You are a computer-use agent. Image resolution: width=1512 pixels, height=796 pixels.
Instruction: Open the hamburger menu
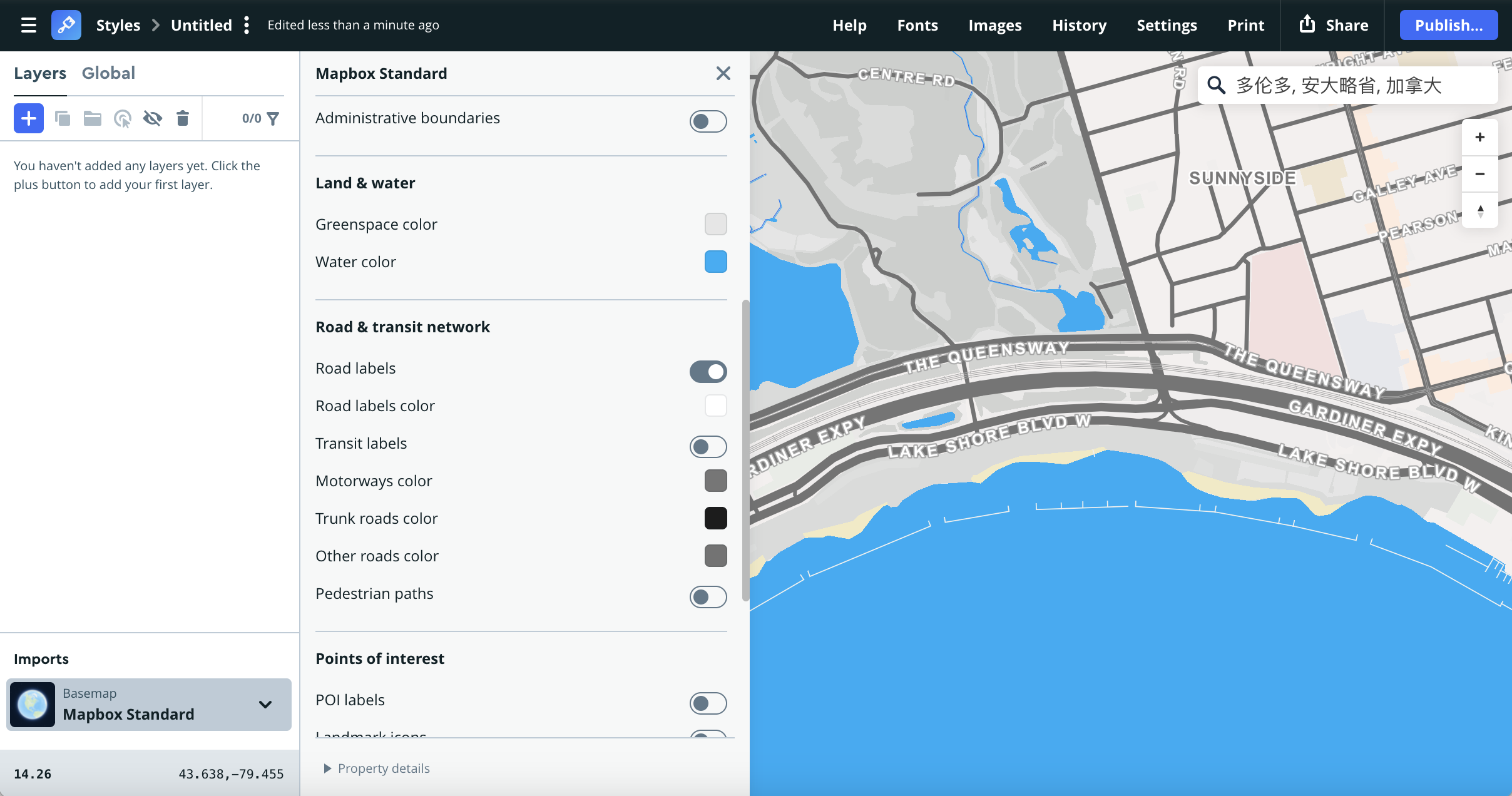(x=29, y=25)
